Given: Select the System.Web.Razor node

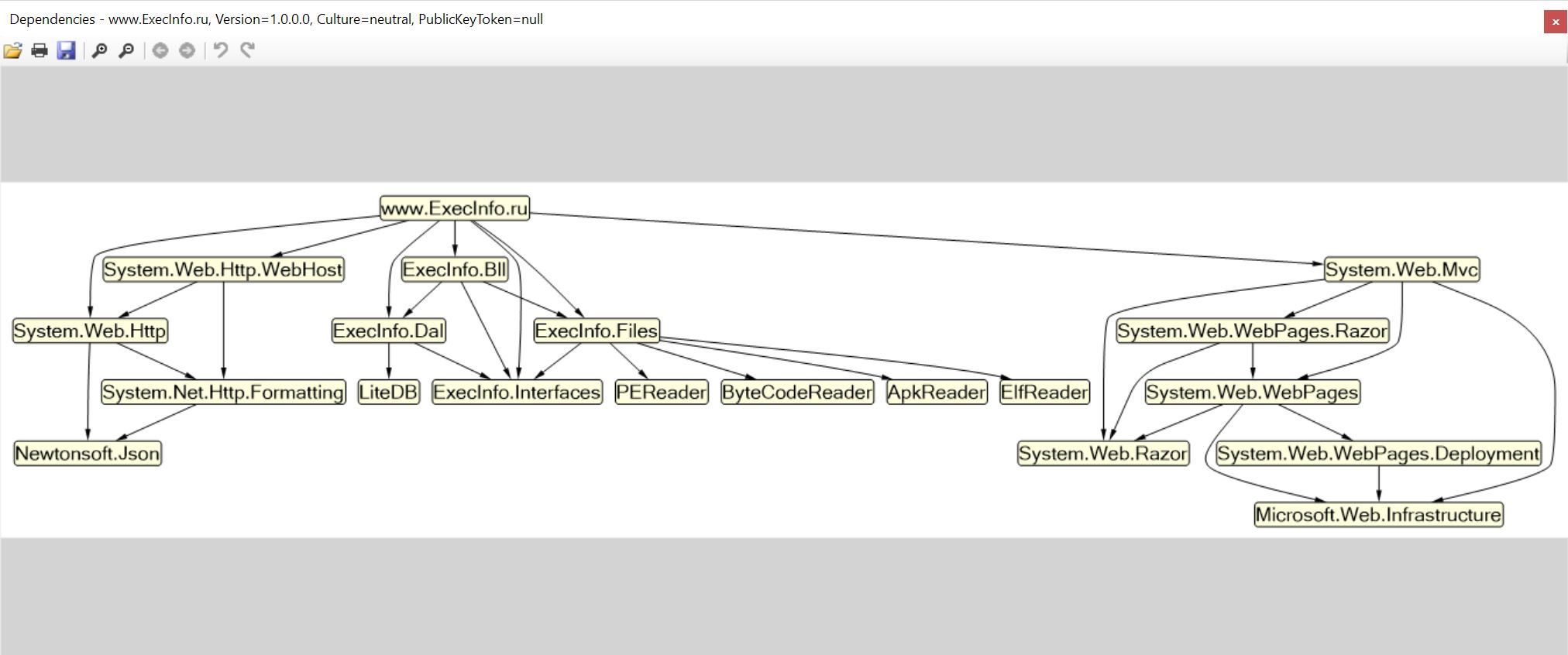Looking at the screenshot, I should point(1103,453).
